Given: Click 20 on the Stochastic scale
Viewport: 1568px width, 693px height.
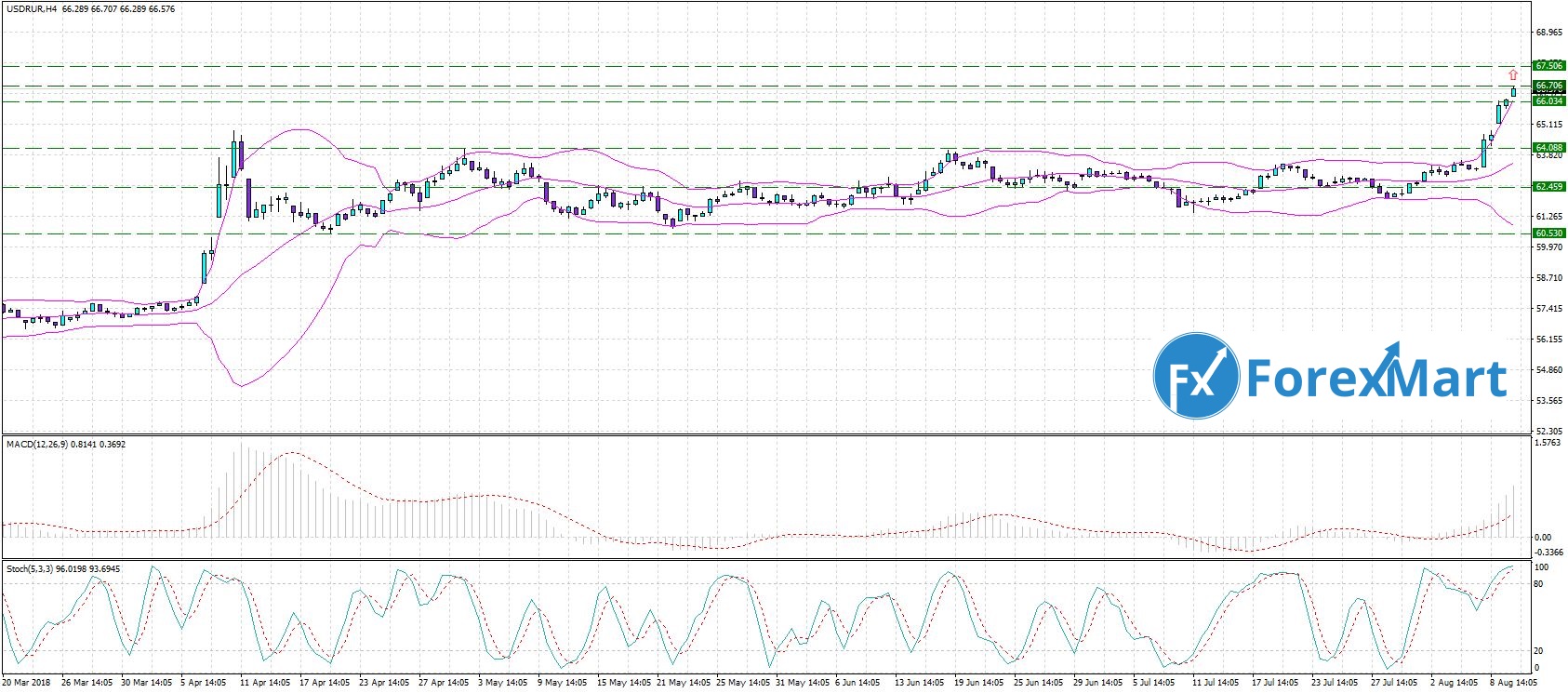Looking at the screenshot, I should pyautogui.click(x=1539, y=651).
